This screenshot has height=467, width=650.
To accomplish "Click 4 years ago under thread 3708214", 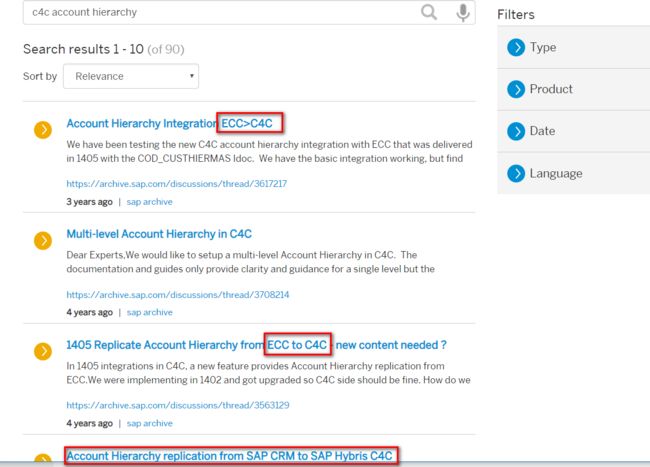I will [x=90, y=312].
